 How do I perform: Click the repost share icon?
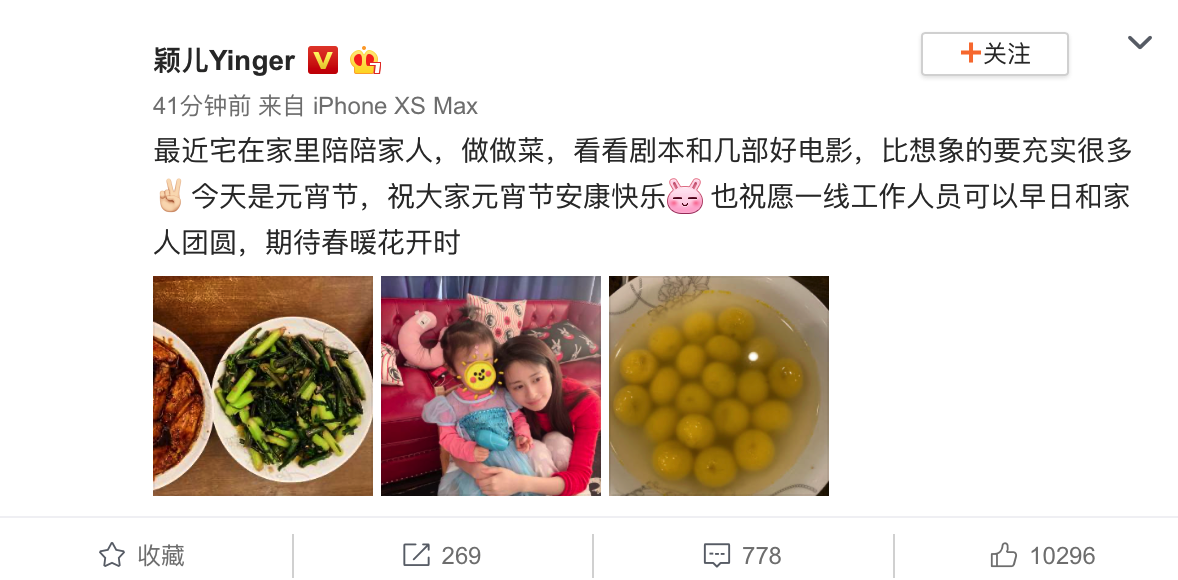[415, 555]
